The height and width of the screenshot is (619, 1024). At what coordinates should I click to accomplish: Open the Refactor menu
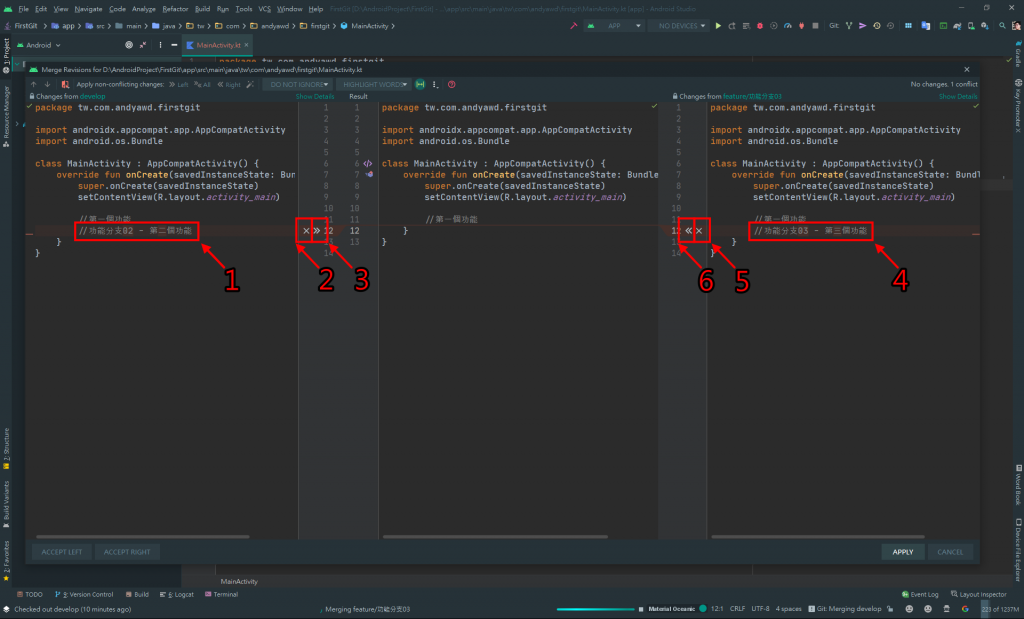coord(175,9)
